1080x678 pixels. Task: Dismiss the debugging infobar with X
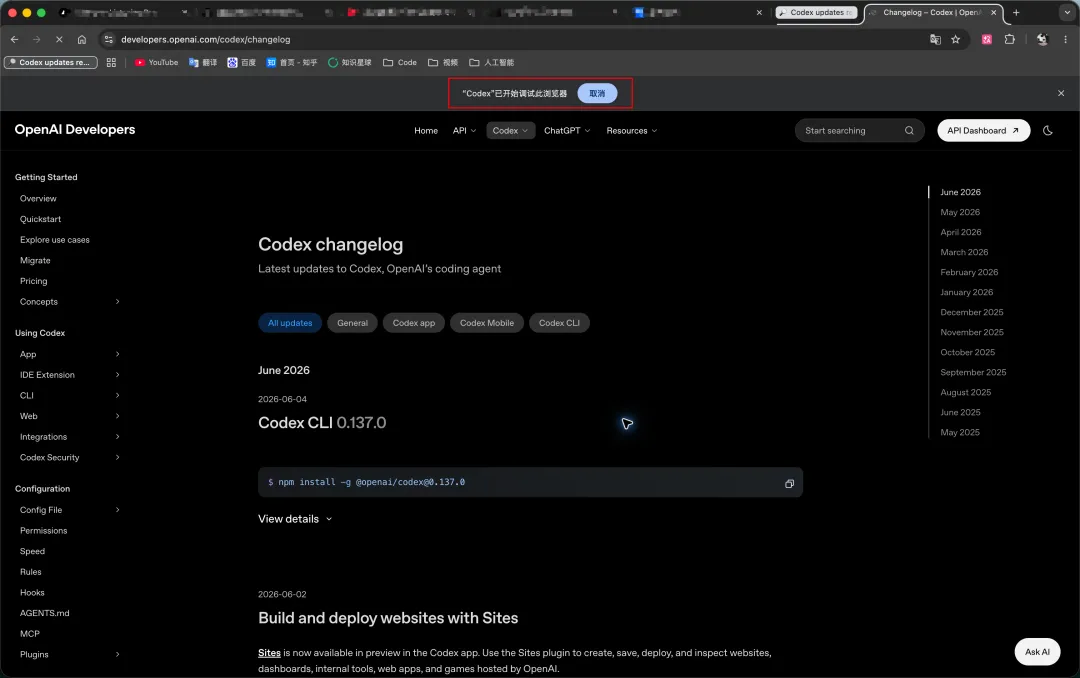(x=1061, y=93)
